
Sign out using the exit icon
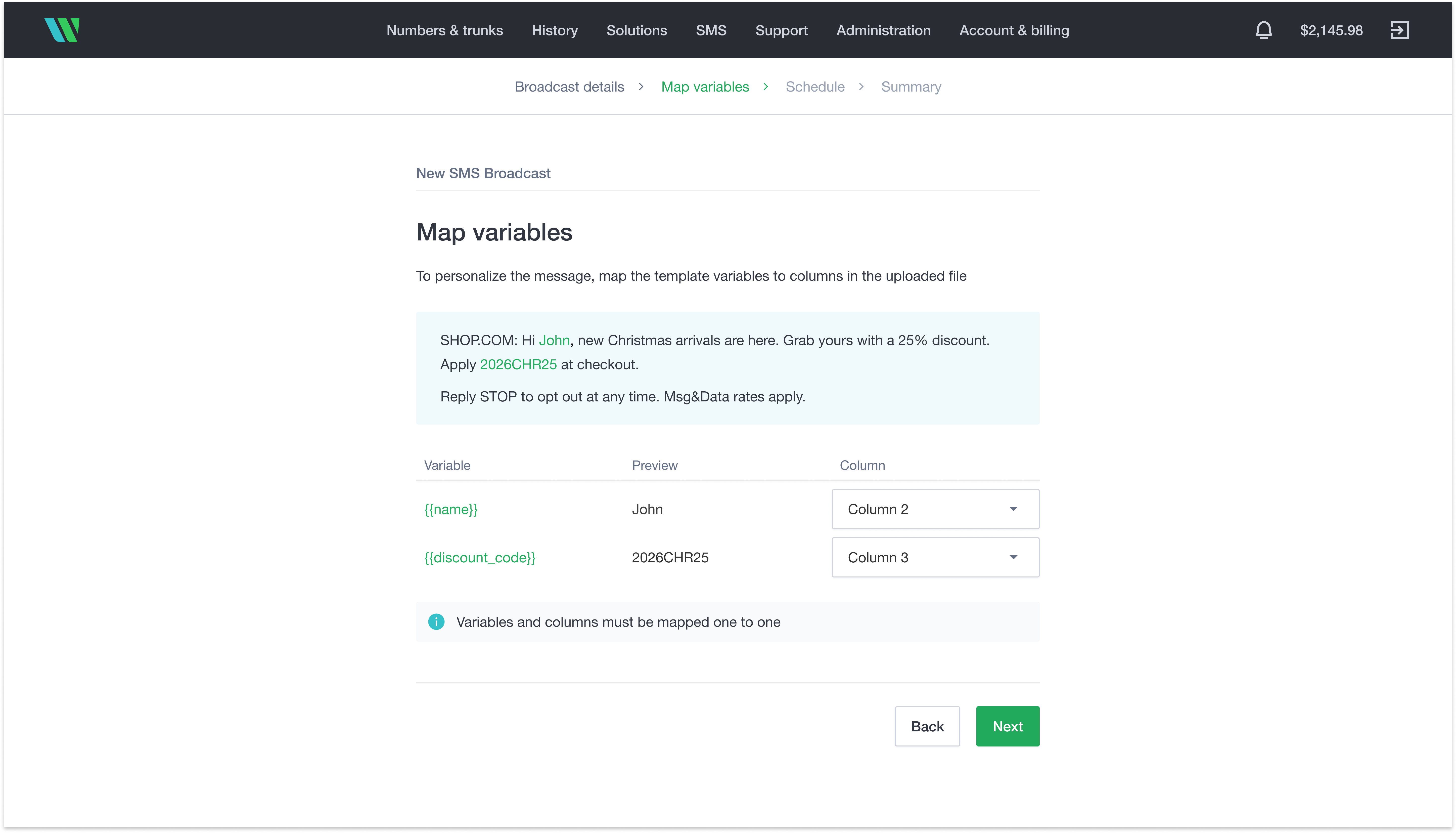point(1400,30)
